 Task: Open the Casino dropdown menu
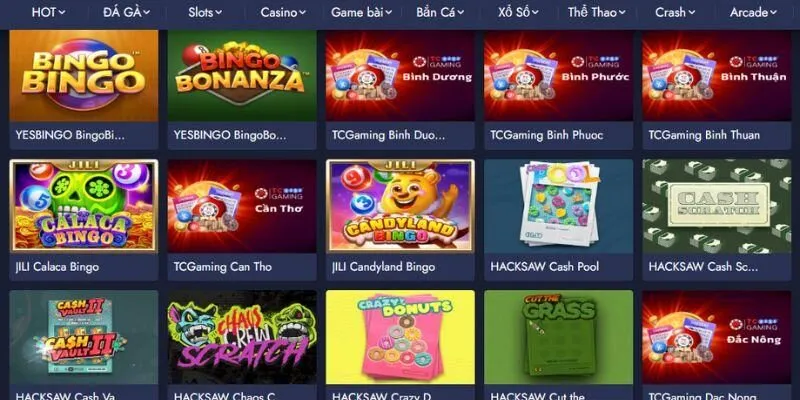283,13
